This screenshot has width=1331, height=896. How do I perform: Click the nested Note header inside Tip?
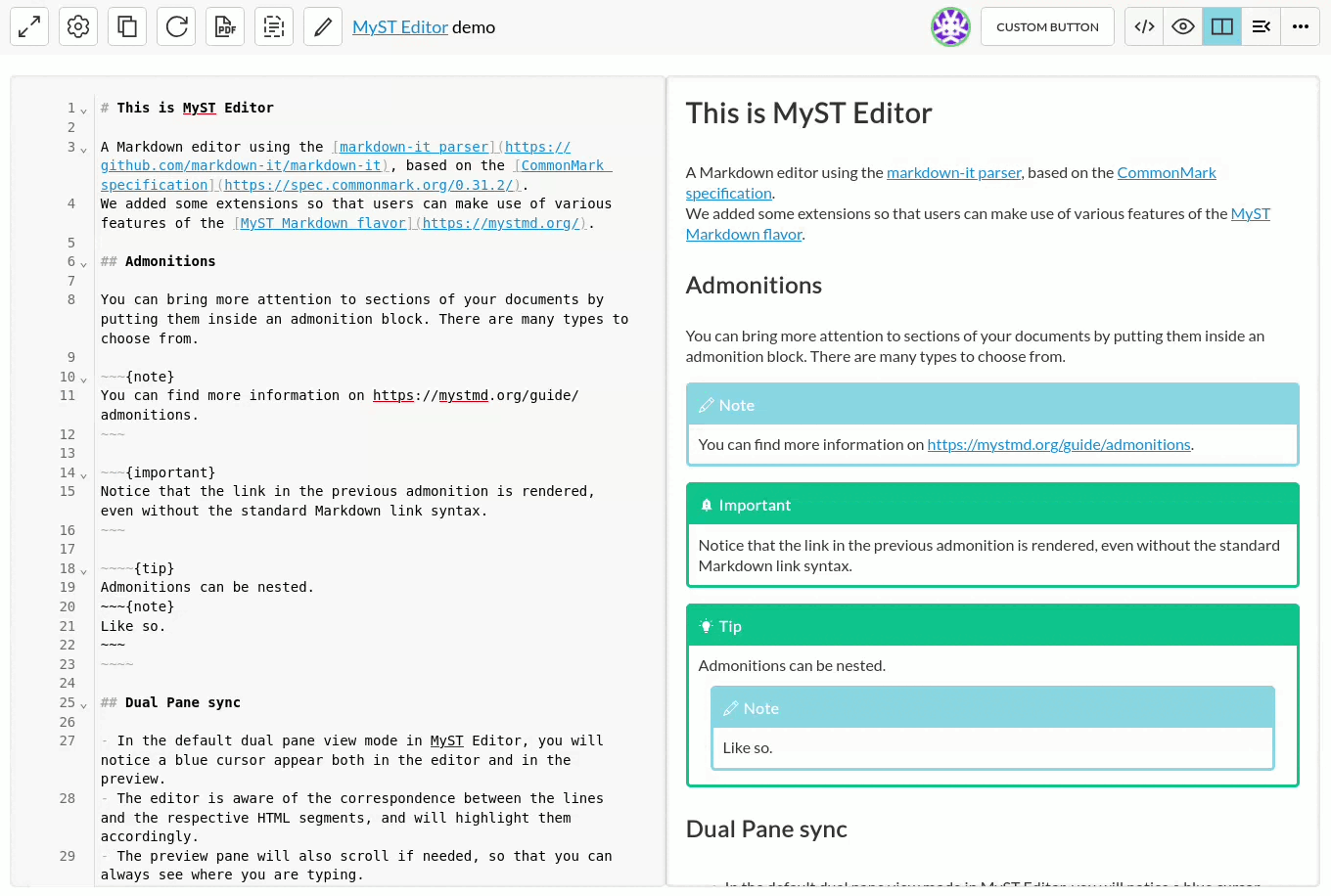(992, 708)
